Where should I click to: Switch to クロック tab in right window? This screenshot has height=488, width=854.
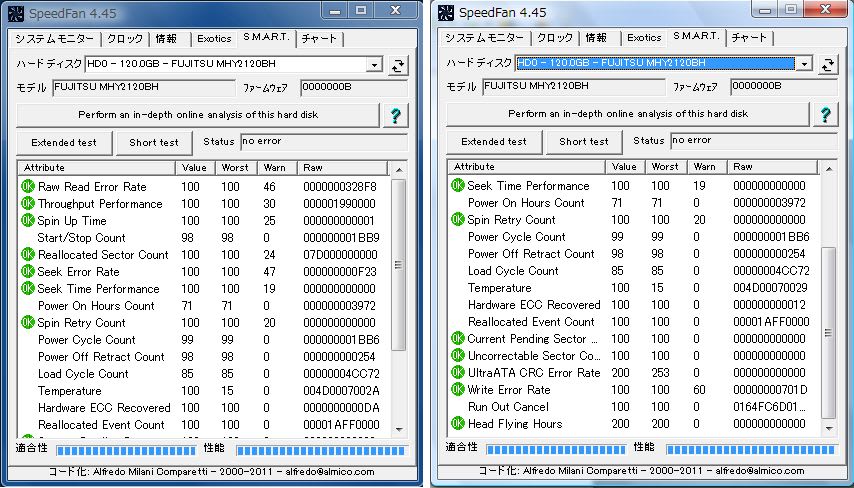point(555,38)
